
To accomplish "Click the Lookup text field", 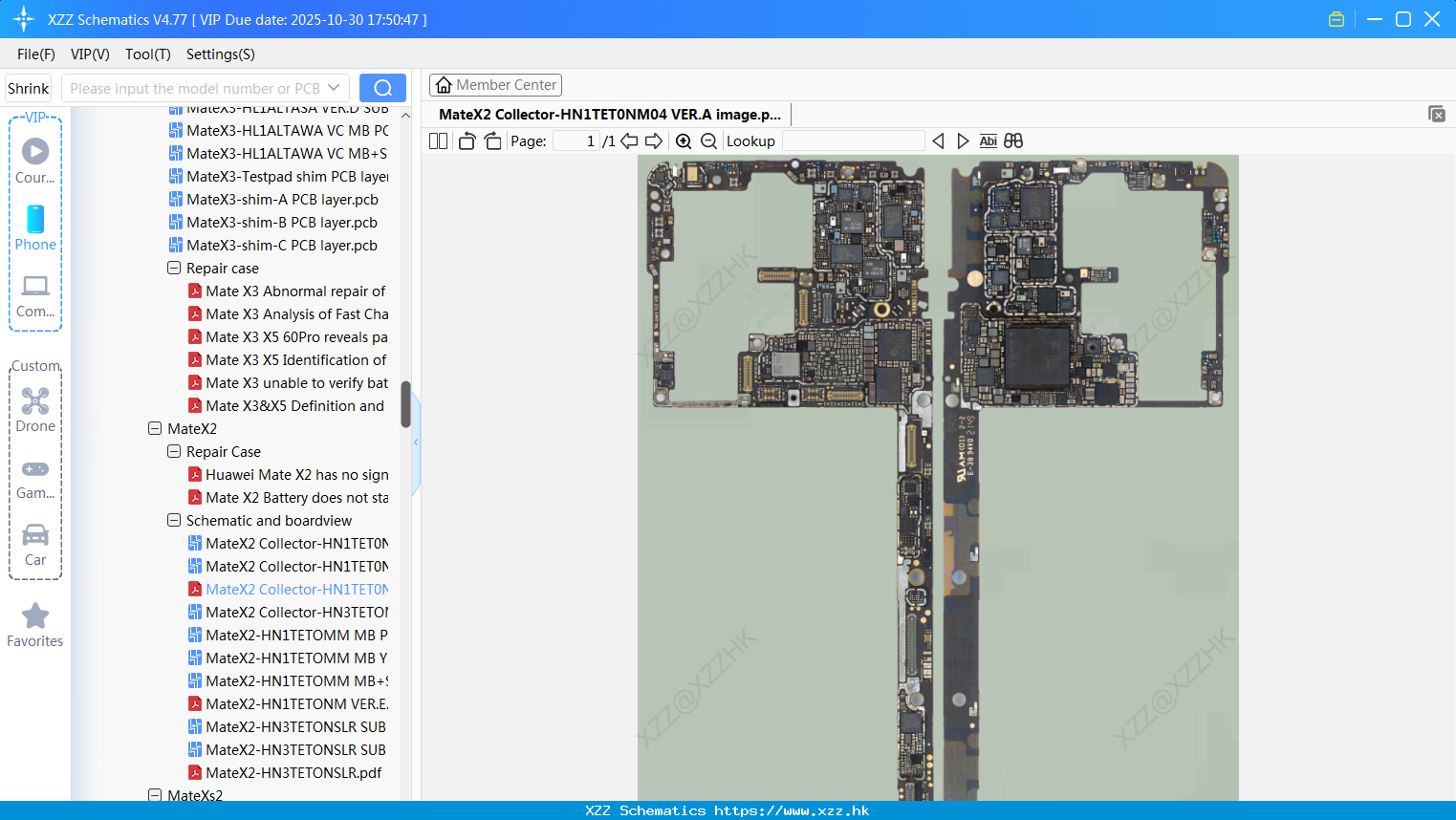I will pyautogui.click(x=853, y=141).
